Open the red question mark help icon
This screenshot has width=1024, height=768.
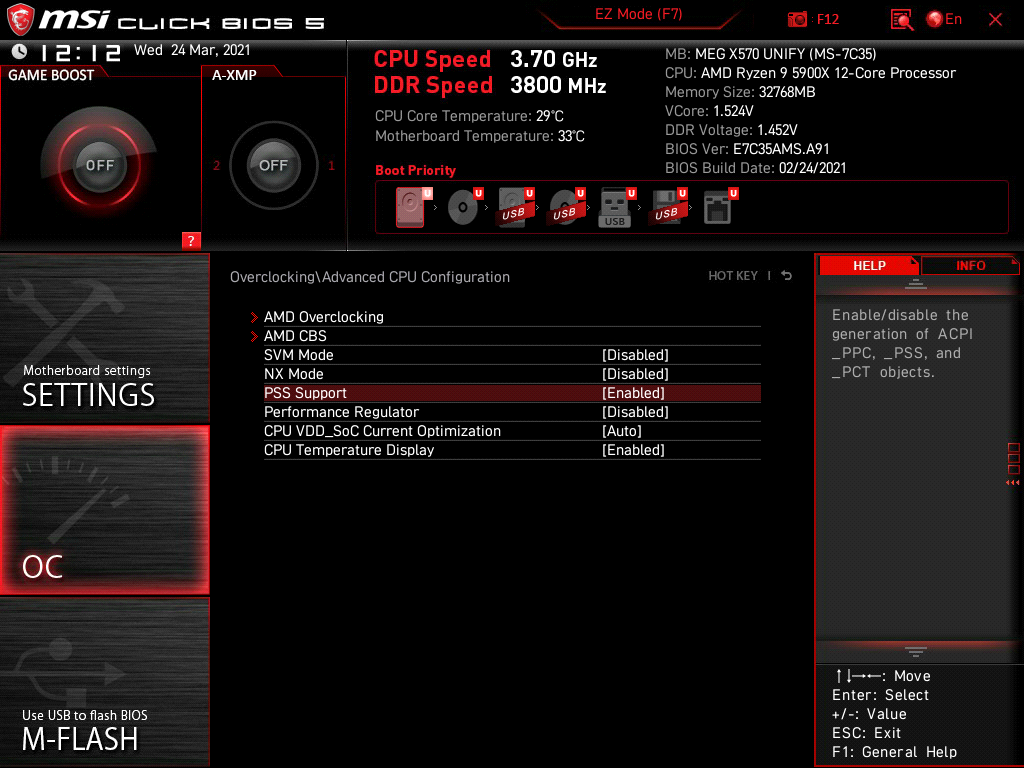[x=191, y=240]
